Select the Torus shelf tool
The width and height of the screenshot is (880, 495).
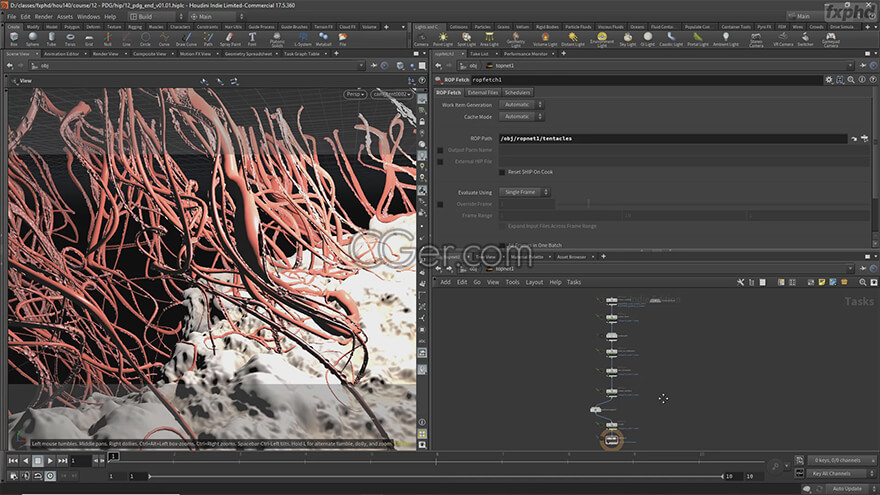(70, 39)
